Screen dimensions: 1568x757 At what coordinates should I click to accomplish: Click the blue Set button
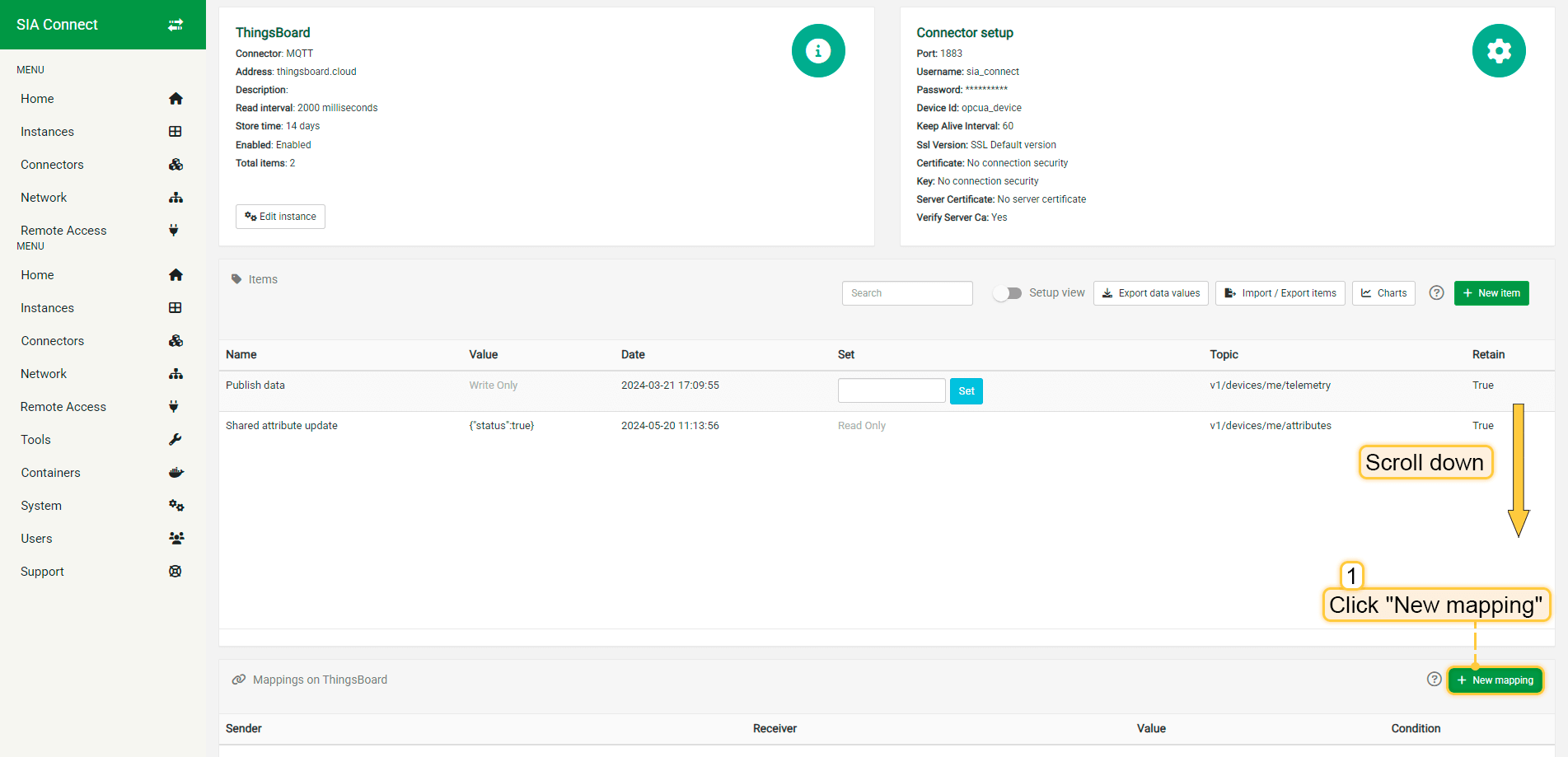tap(966, 391)
